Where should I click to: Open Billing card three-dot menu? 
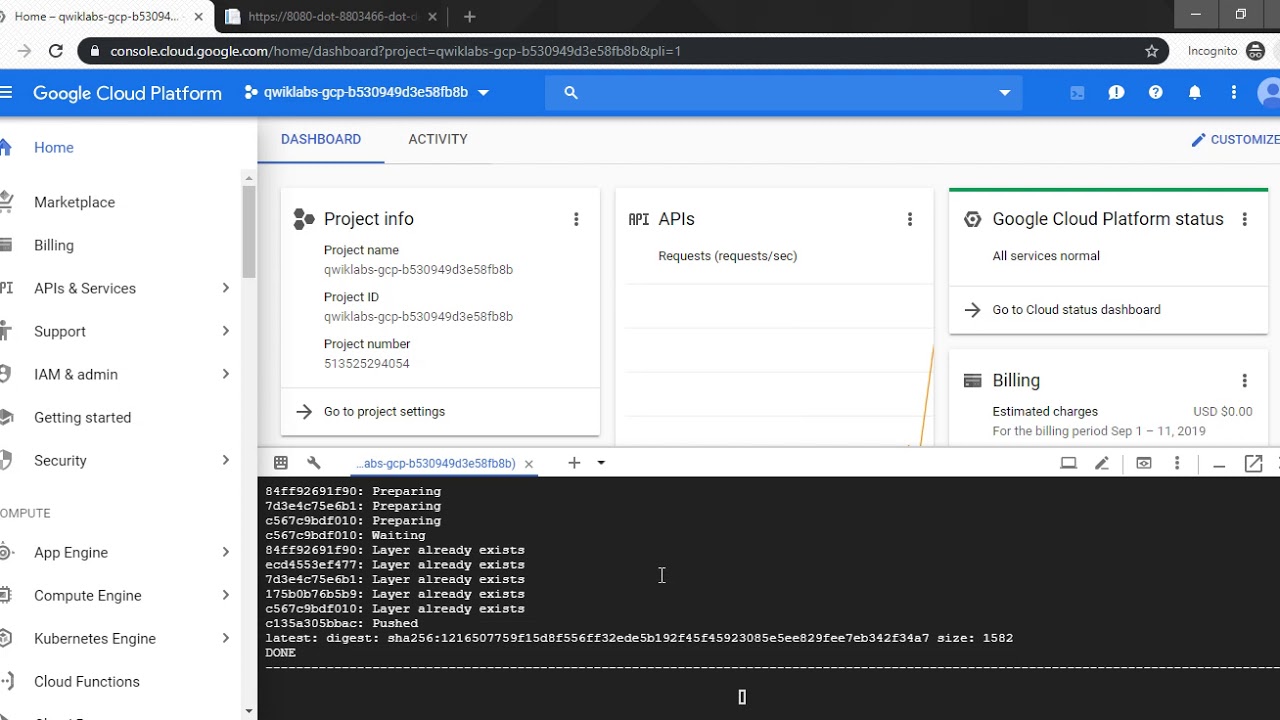[x=1245, y=380]
